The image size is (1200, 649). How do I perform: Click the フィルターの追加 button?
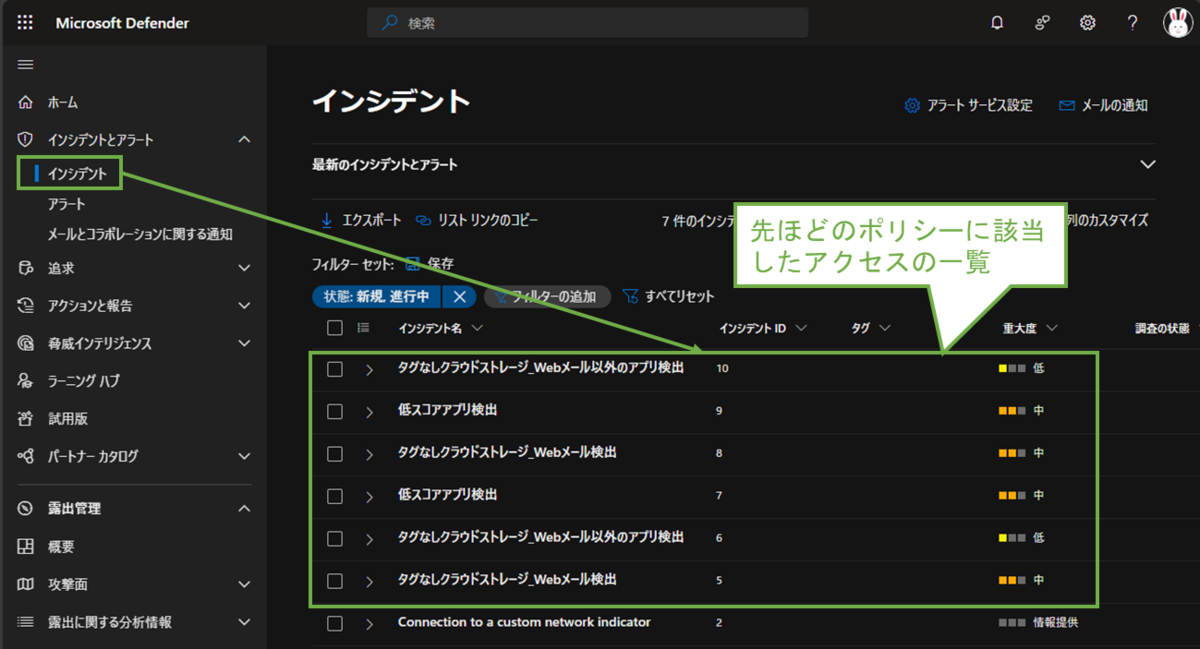pyautogui.click(x=547, y=296)
